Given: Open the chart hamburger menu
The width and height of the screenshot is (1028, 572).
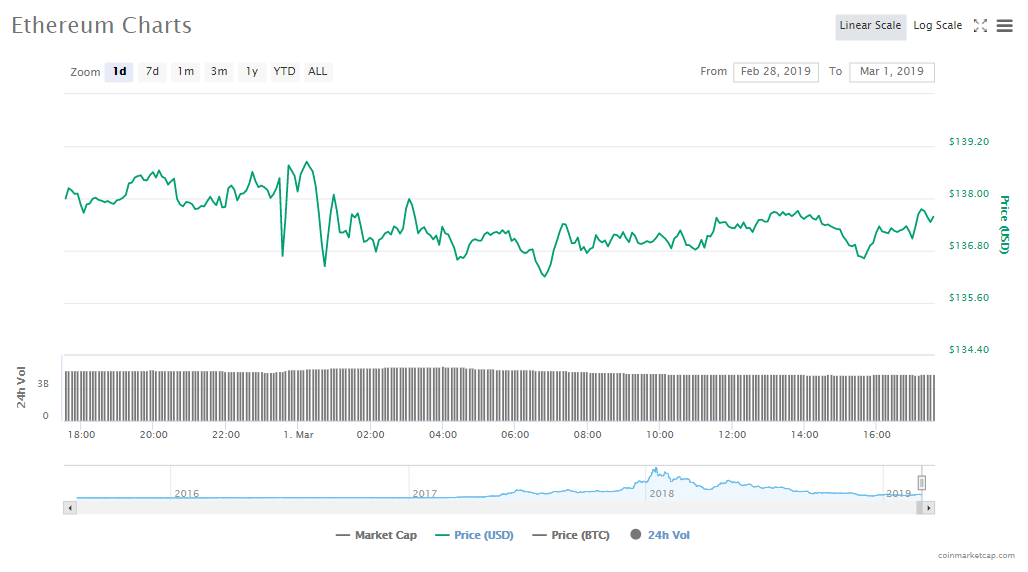Looking at the screenshot, I should (x=1004, y=26).
